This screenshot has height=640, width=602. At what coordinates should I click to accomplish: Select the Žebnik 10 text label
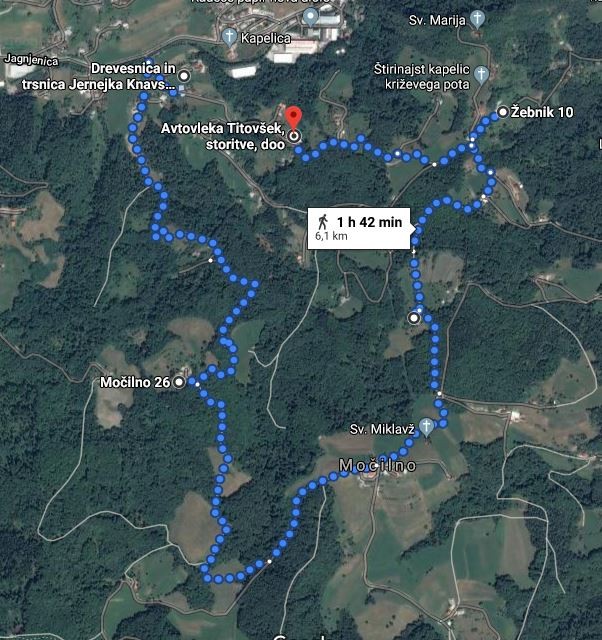[x=542, y=112]
